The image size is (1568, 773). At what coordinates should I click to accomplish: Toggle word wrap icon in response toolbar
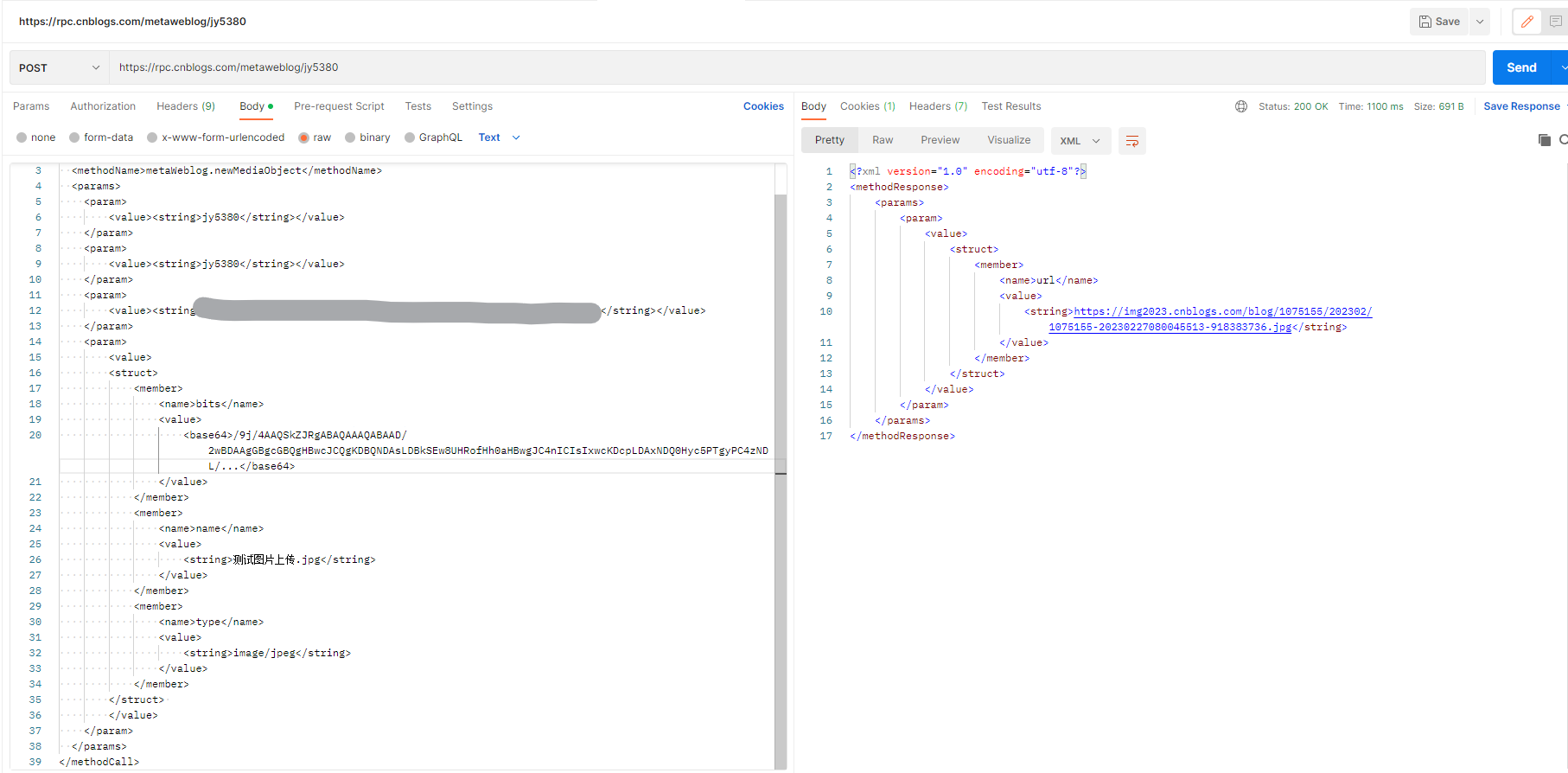[1132, 141]
